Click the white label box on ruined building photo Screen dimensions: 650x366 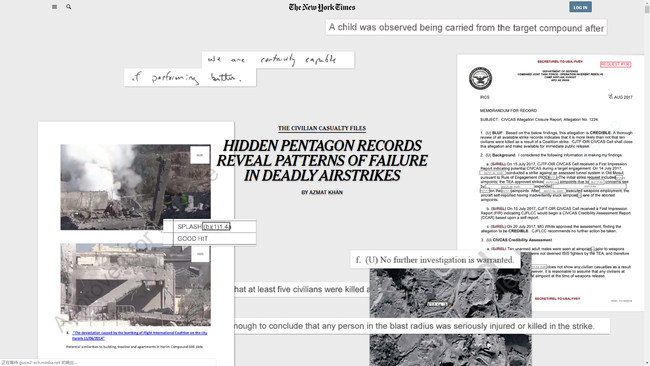(x=200, y=253)
